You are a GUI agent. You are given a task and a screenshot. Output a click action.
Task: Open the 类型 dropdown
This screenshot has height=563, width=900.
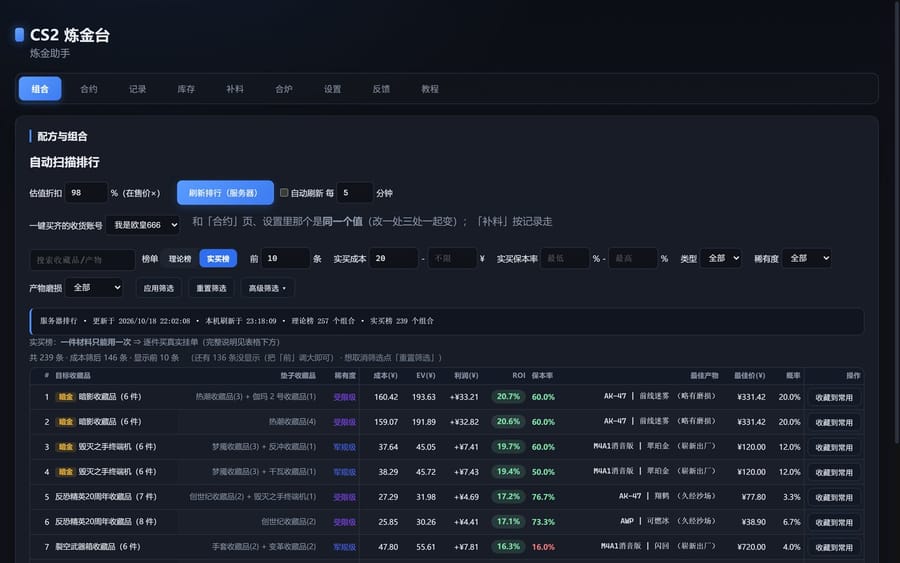click(x=721, y=258)
